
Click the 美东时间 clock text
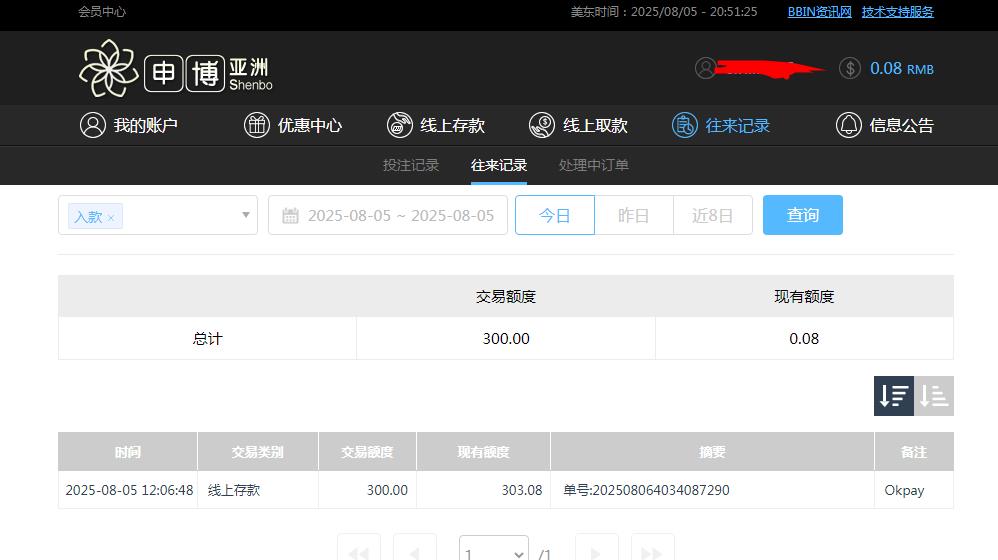664,11
